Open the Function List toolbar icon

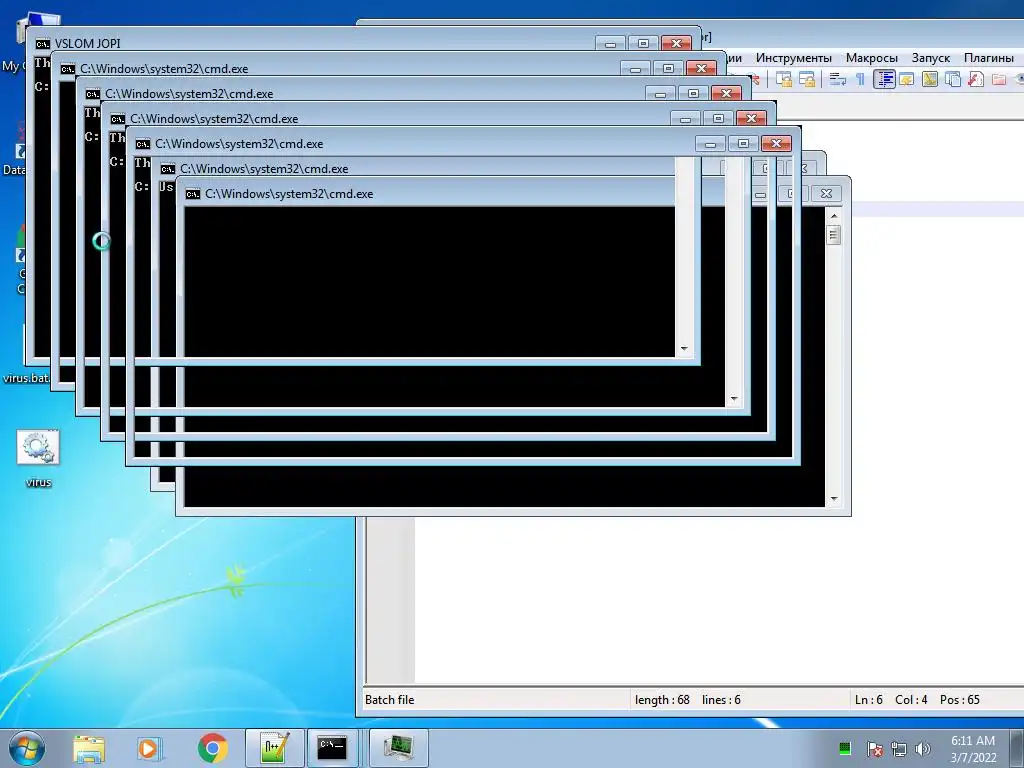pyautogui.click(x=976, y=80)
